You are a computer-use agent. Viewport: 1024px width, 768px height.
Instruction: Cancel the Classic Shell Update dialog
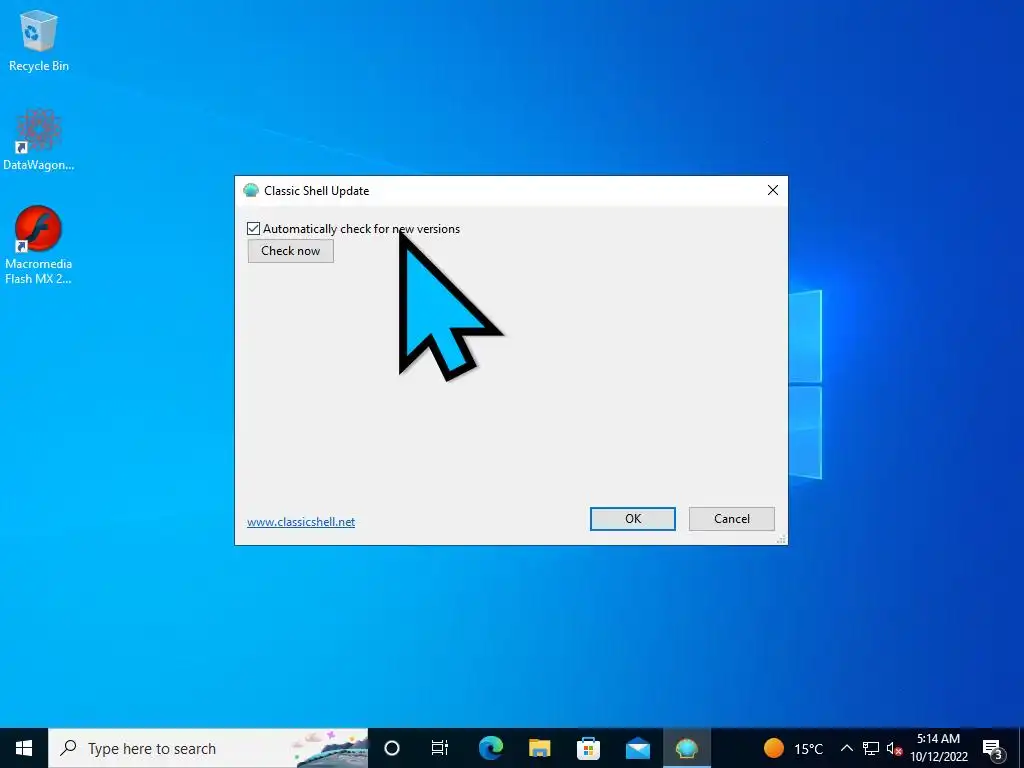coord(731,519)
